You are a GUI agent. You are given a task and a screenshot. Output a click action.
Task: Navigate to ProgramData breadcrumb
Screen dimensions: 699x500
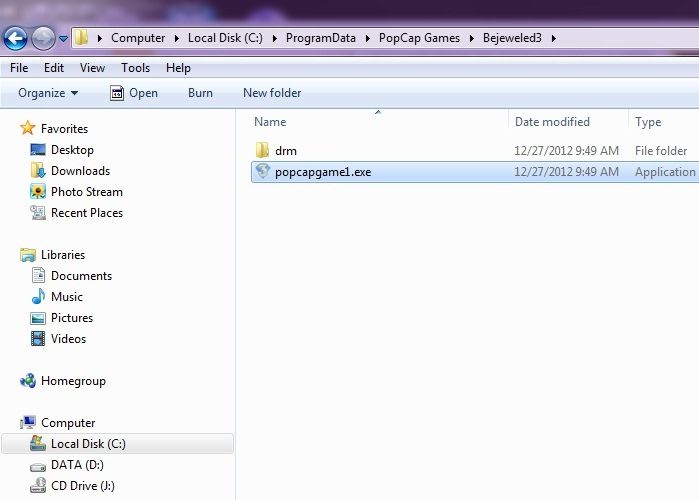click(321, 38)
